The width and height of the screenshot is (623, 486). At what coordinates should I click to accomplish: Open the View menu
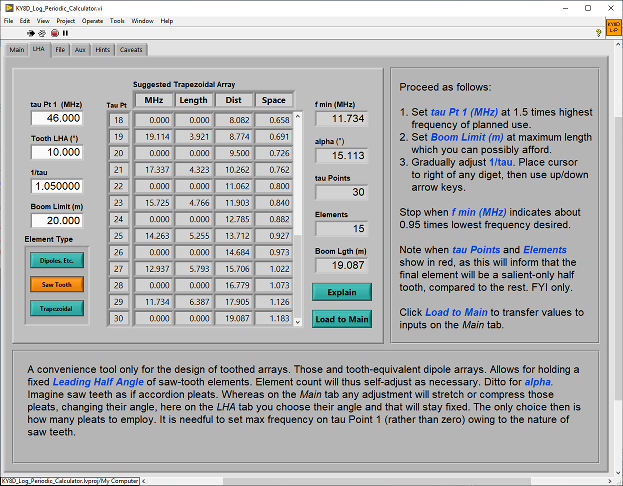coord(43,21)
